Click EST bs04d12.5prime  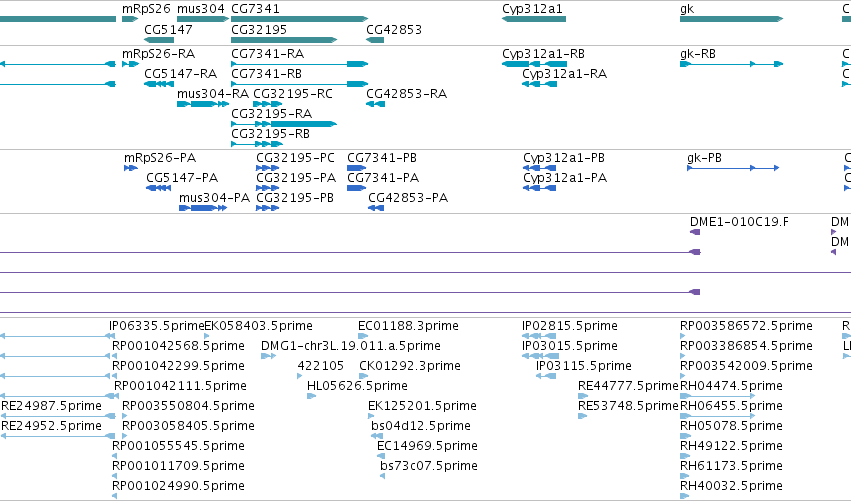pyautogui.click(x=377, y=437)
